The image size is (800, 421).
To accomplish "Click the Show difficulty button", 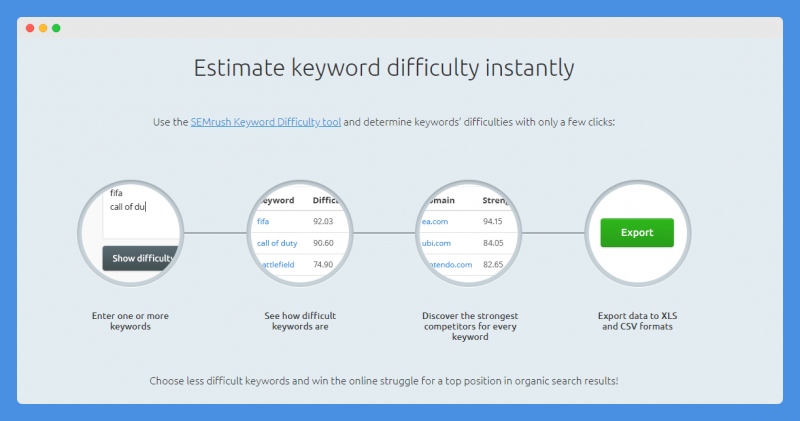I will point(141,258).
